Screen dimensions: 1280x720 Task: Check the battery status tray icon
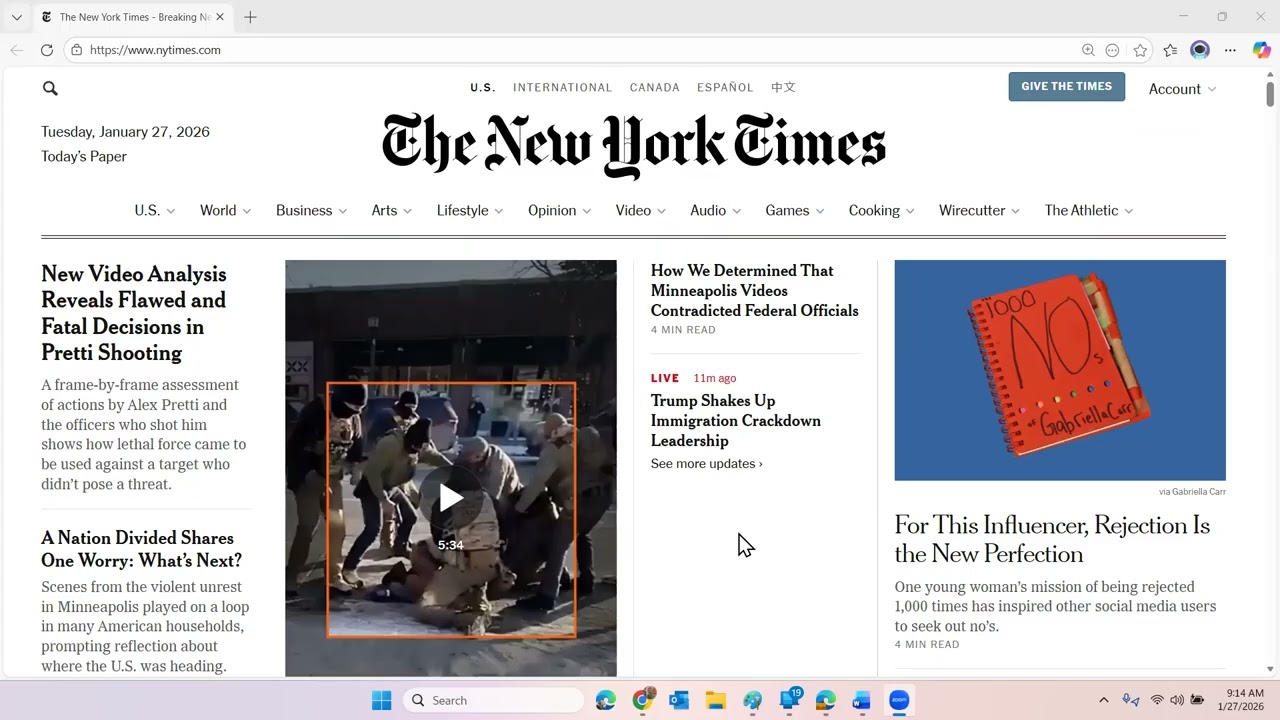[x=1197, y=700]
